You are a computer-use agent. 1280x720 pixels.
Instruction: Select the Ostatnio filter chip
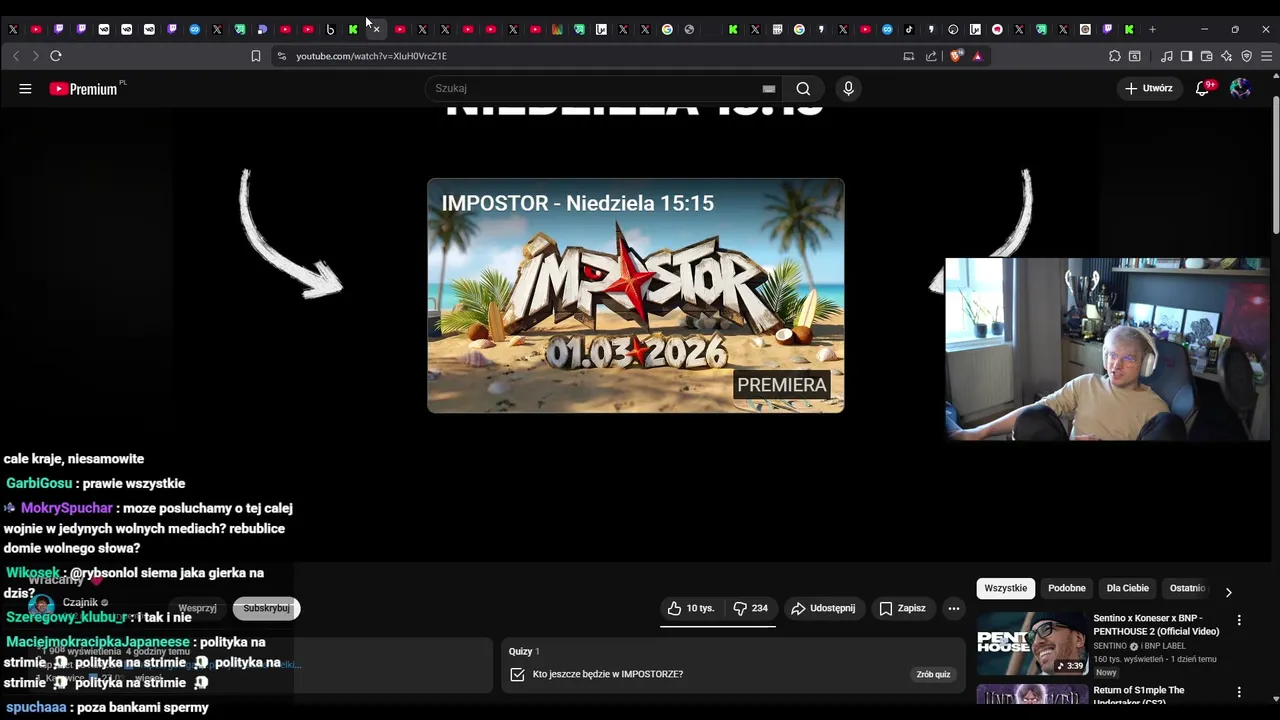[x=1188, y=588]
